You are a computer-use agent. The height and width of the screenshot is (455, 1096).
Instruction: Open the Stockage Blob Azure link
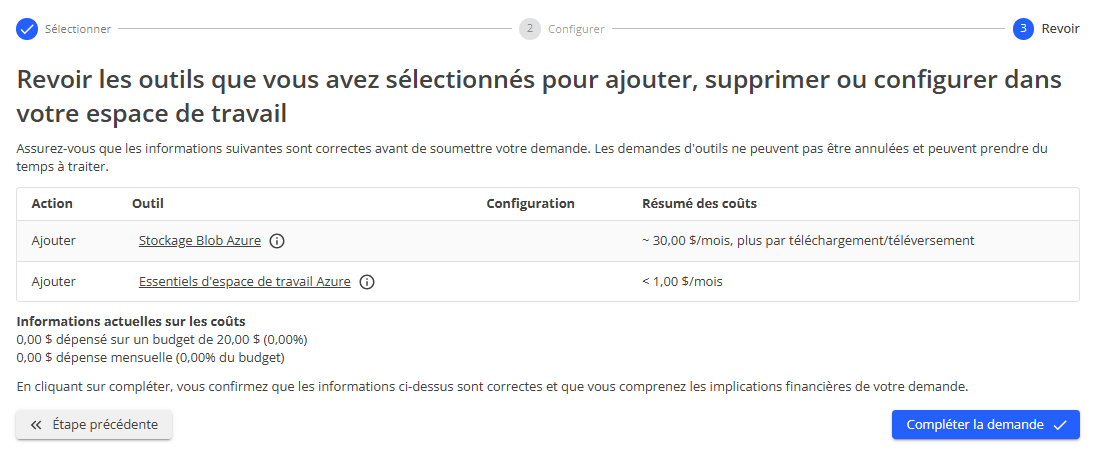point(200,241)
